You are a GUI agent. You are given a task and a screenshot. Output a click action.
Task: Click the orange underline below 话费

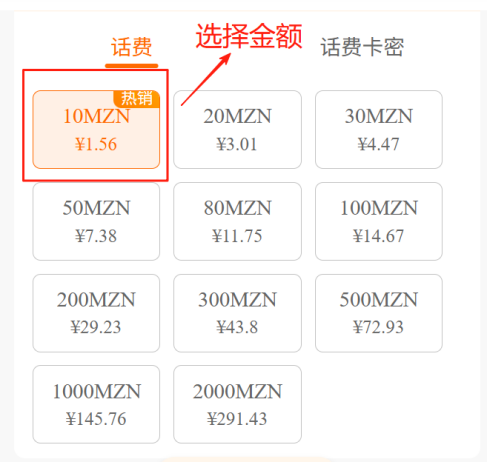tap(131, 66)
